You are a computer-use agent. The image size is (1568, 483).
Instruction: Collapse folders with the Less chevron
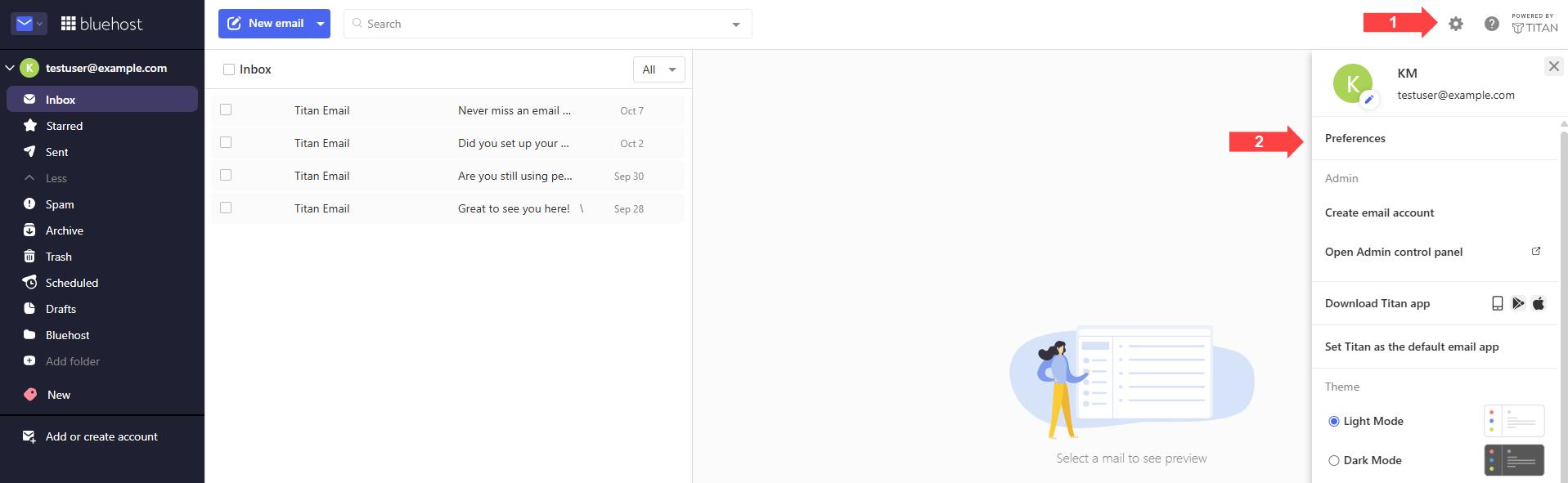tap(29, 177)
